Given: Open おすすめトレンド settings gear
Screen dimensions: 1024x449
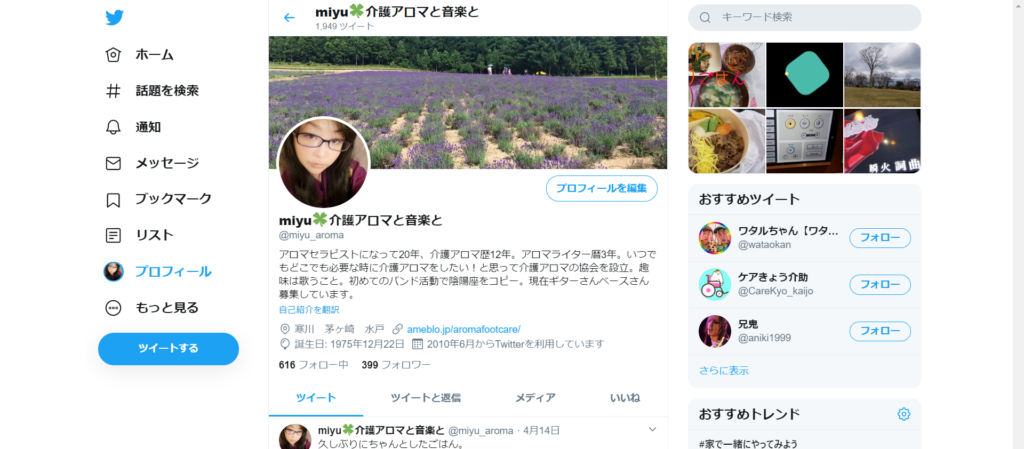Looking at the screenshot, I should point(904,414).
